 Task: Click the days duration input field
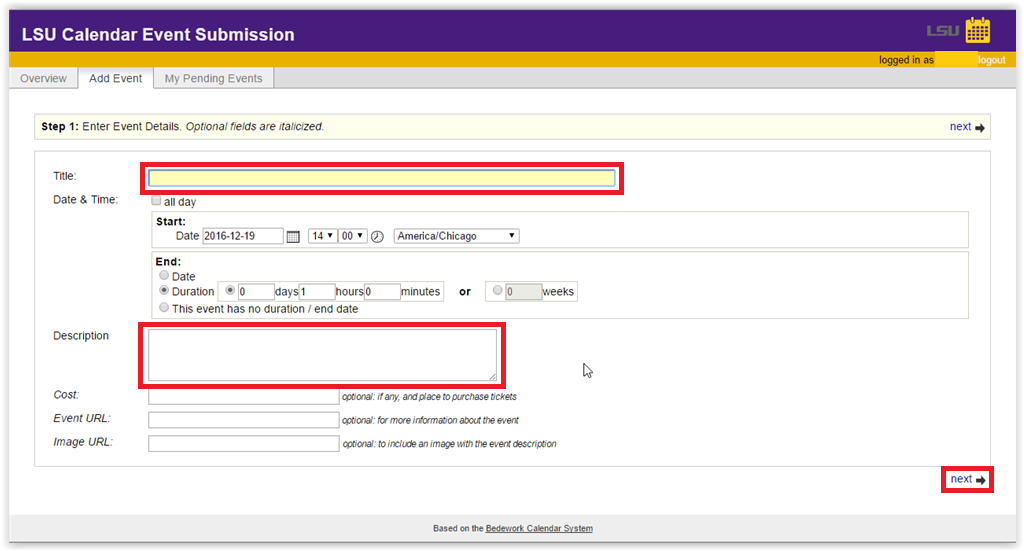[x=256, y=292]
